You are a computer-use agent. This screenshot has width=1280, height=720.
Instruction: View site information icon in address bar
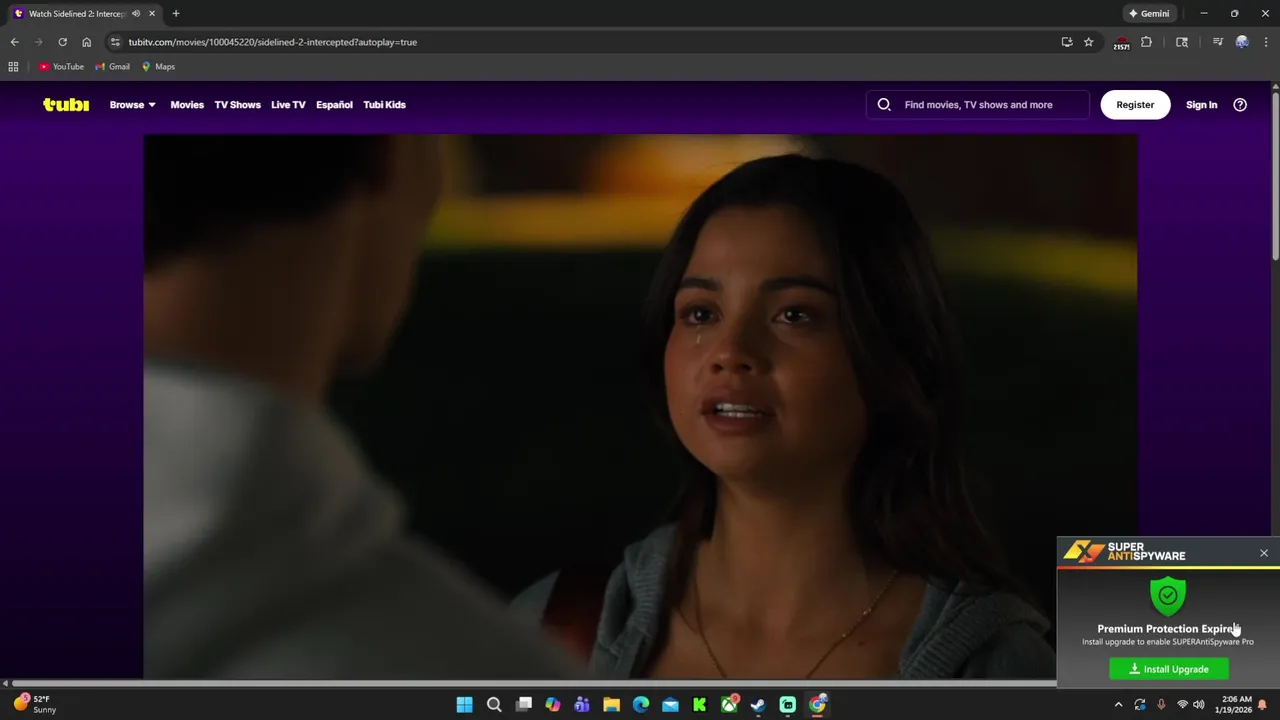coord(115,42)
